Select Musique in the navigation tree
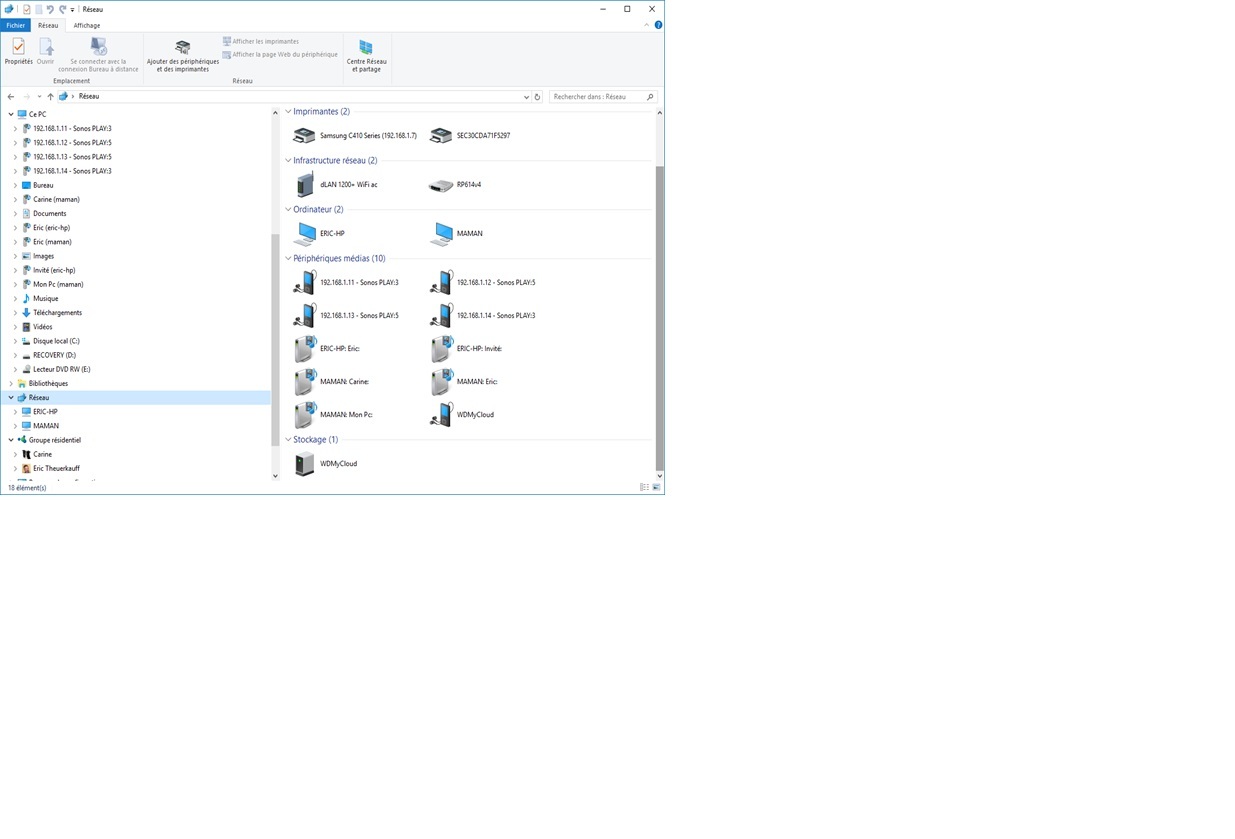The height and width of the screenshot is (839, 1235). pos(45,299)
